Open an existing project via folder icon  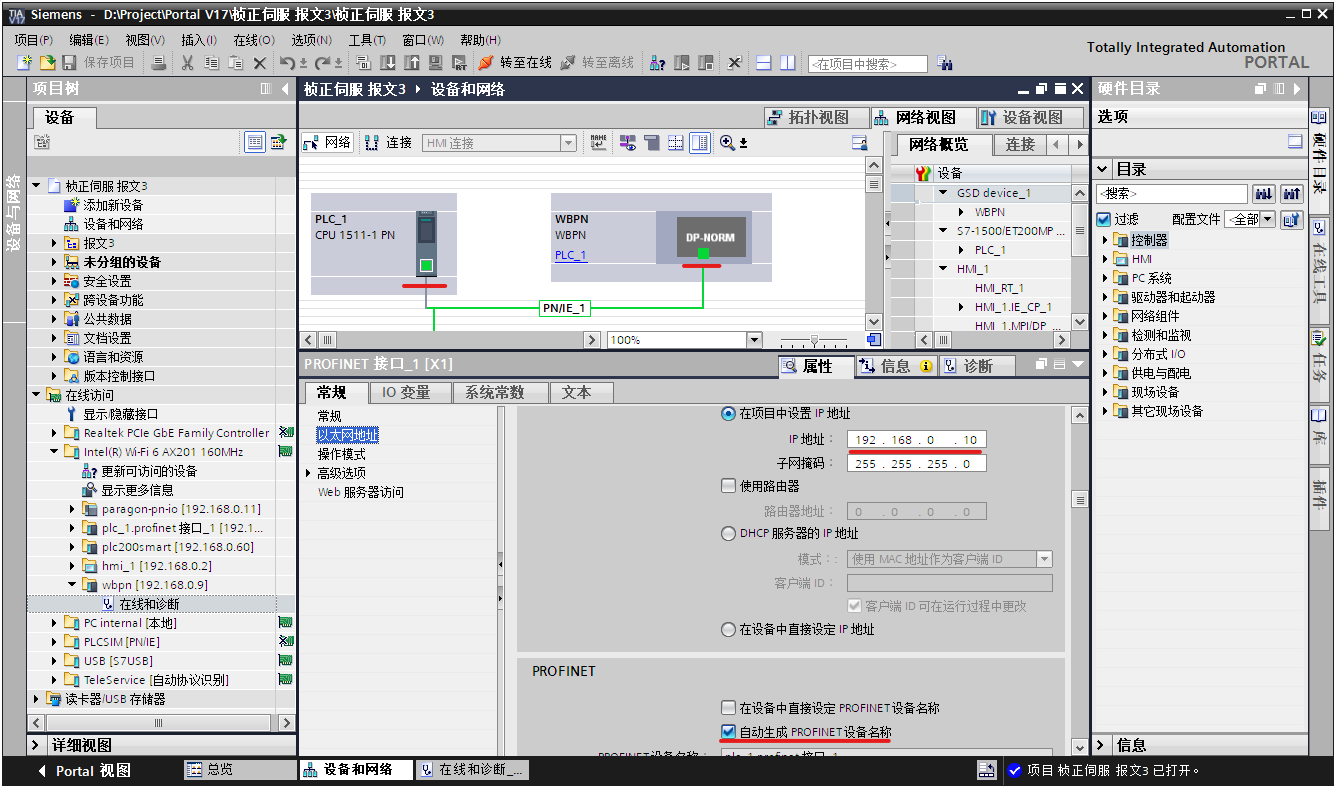tap(47, 63)
